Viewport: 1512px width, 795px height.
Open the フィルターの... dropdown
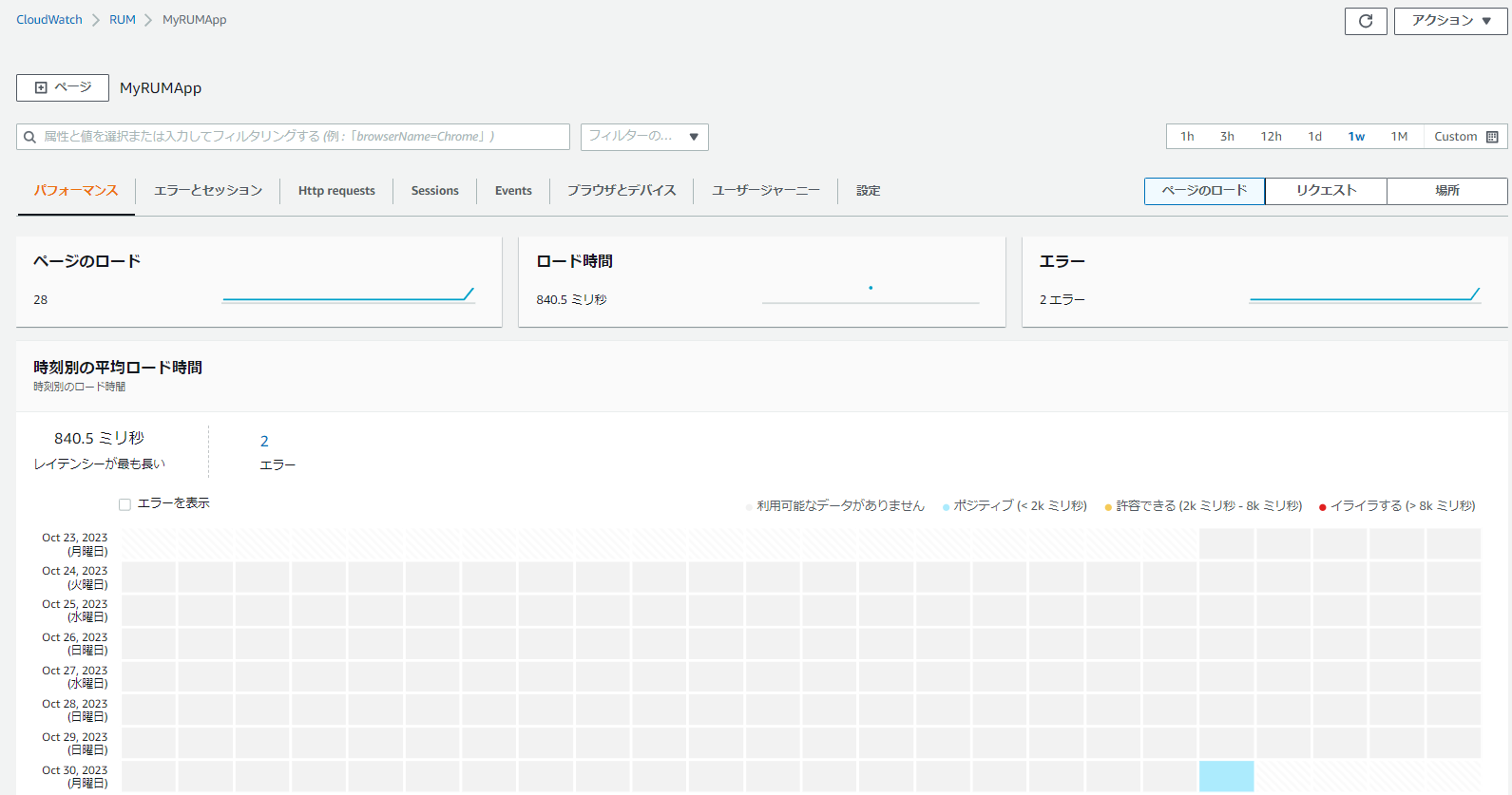coord(644,137)
